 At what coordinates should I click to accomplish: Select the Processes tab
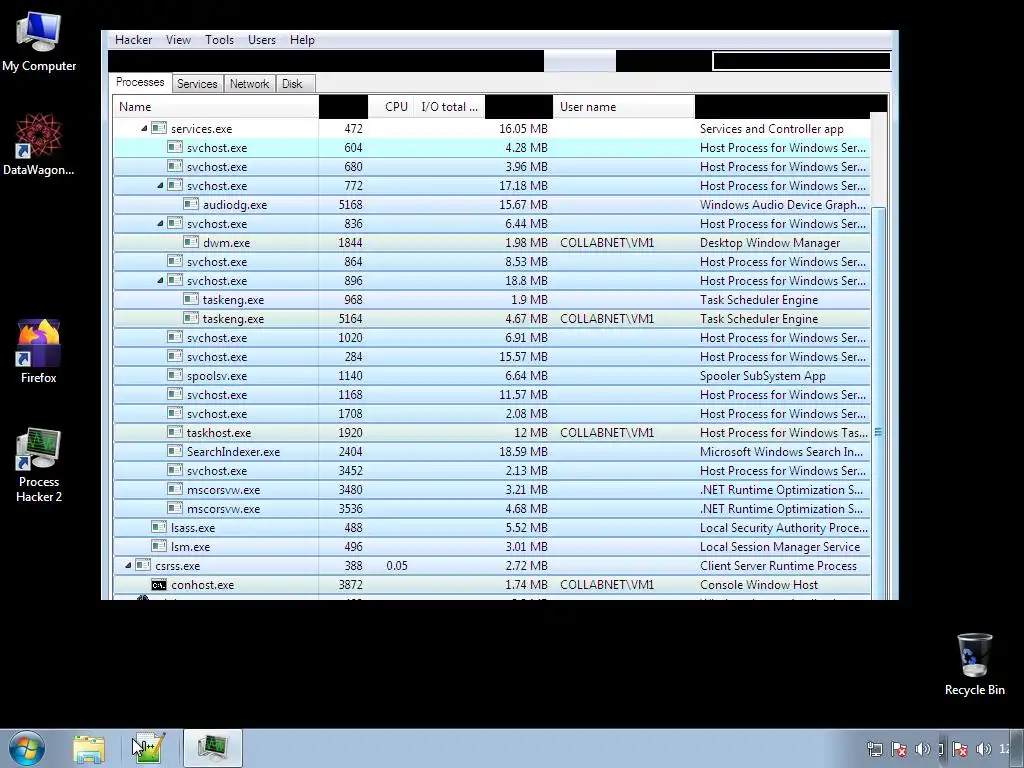pyautogui.click(x=140, y=82)
